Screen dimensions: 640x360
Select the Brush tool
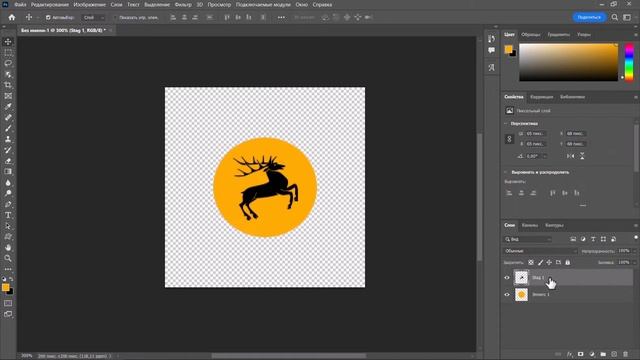(x=8, y=128)
